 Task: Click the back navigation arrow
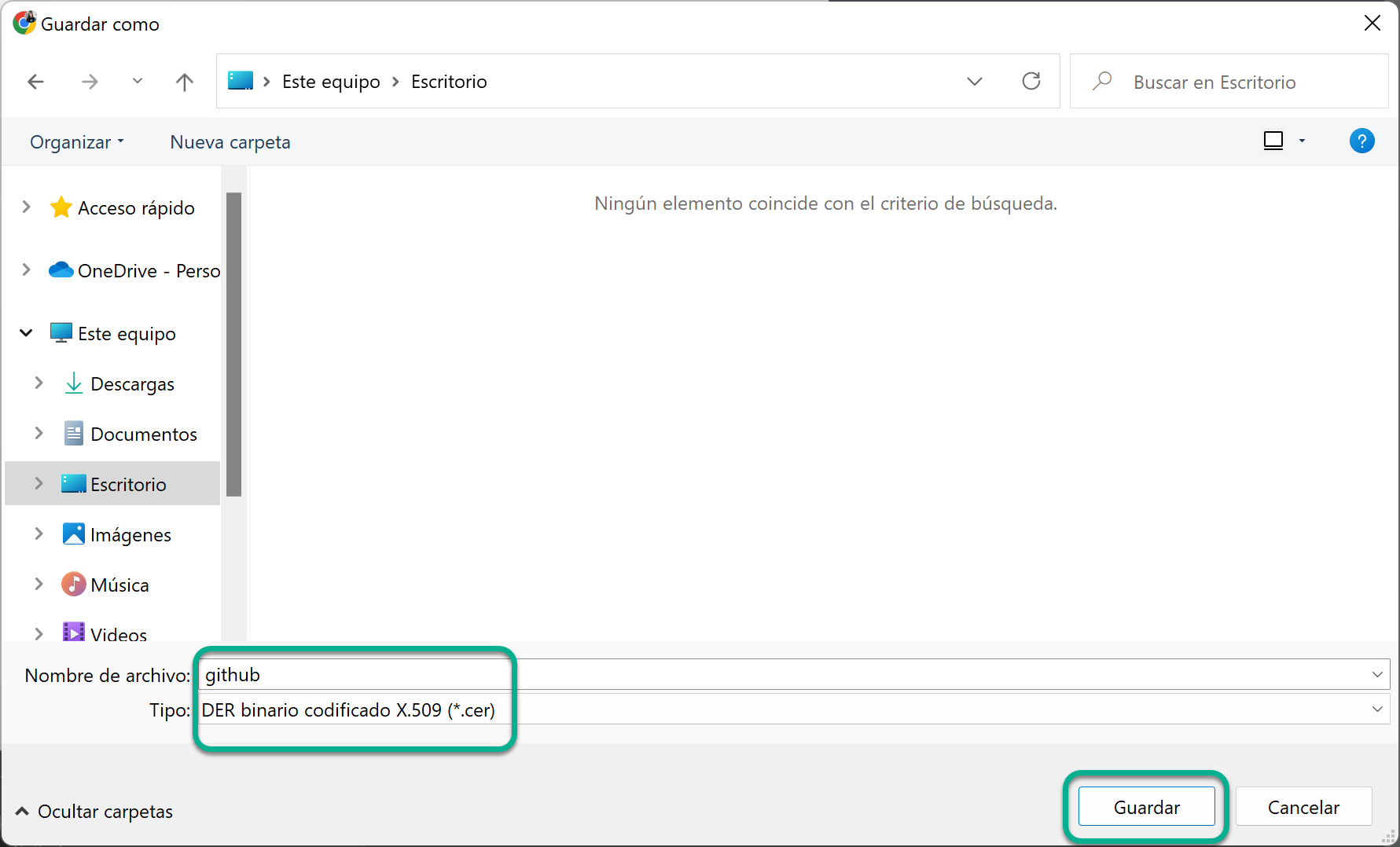click(36, 82)
